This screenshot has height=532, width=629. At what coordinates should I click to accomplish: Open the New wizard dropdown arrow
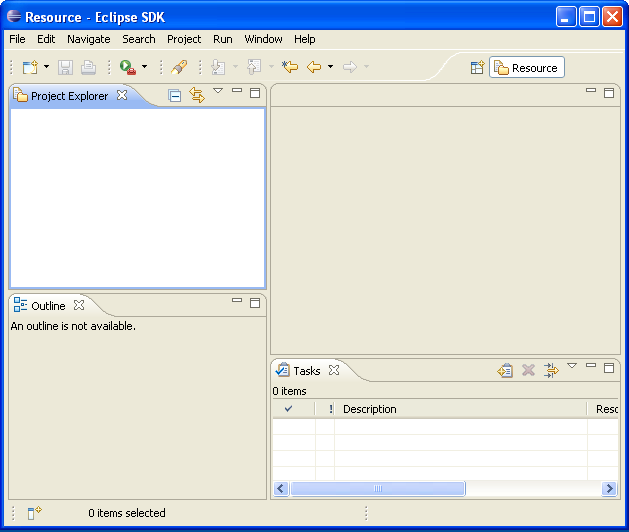click(x=46, y=67)
